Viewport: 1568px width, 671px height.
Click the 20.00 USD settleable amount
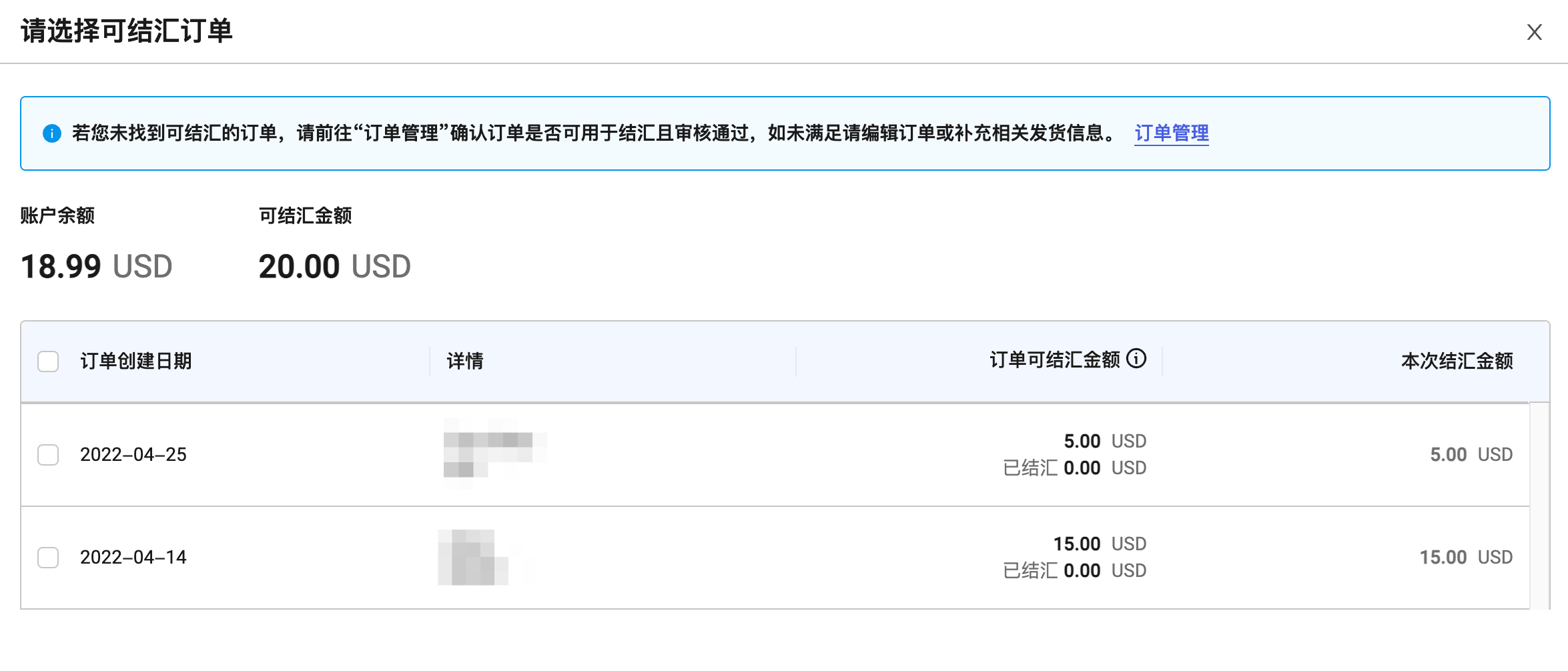(x=334, y=267)
